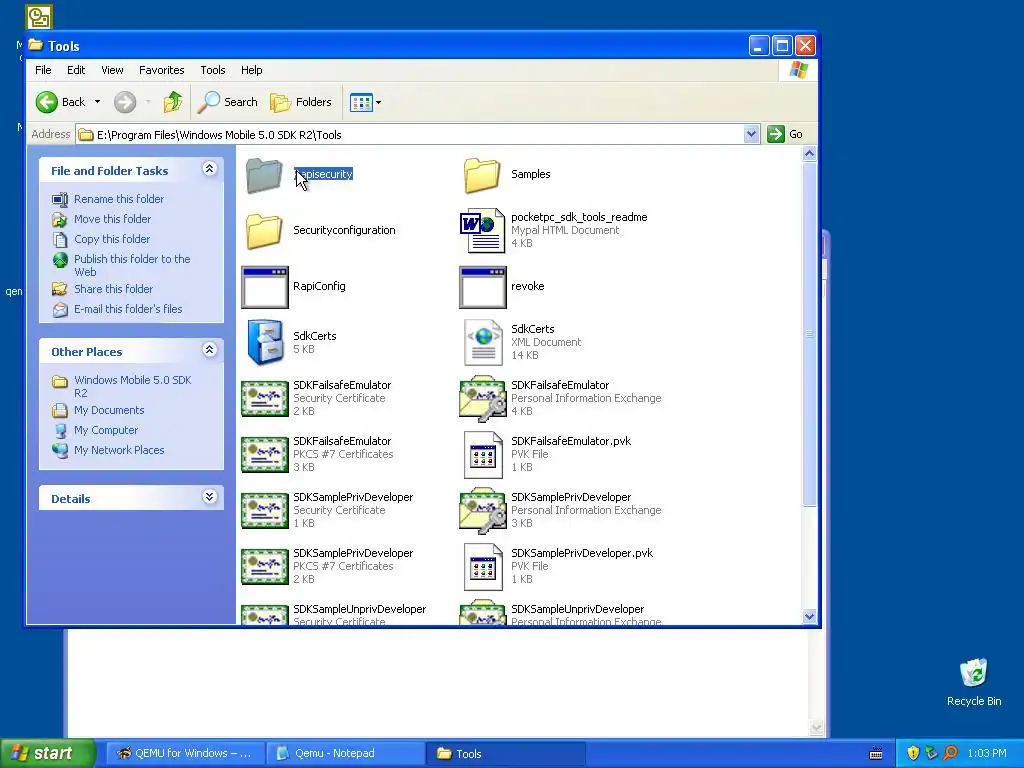Select SDKSamplePrivDeveloper Personal Information Exchange icon
Viewport: 1024px width, 768px height.
(x=483, y=509)
